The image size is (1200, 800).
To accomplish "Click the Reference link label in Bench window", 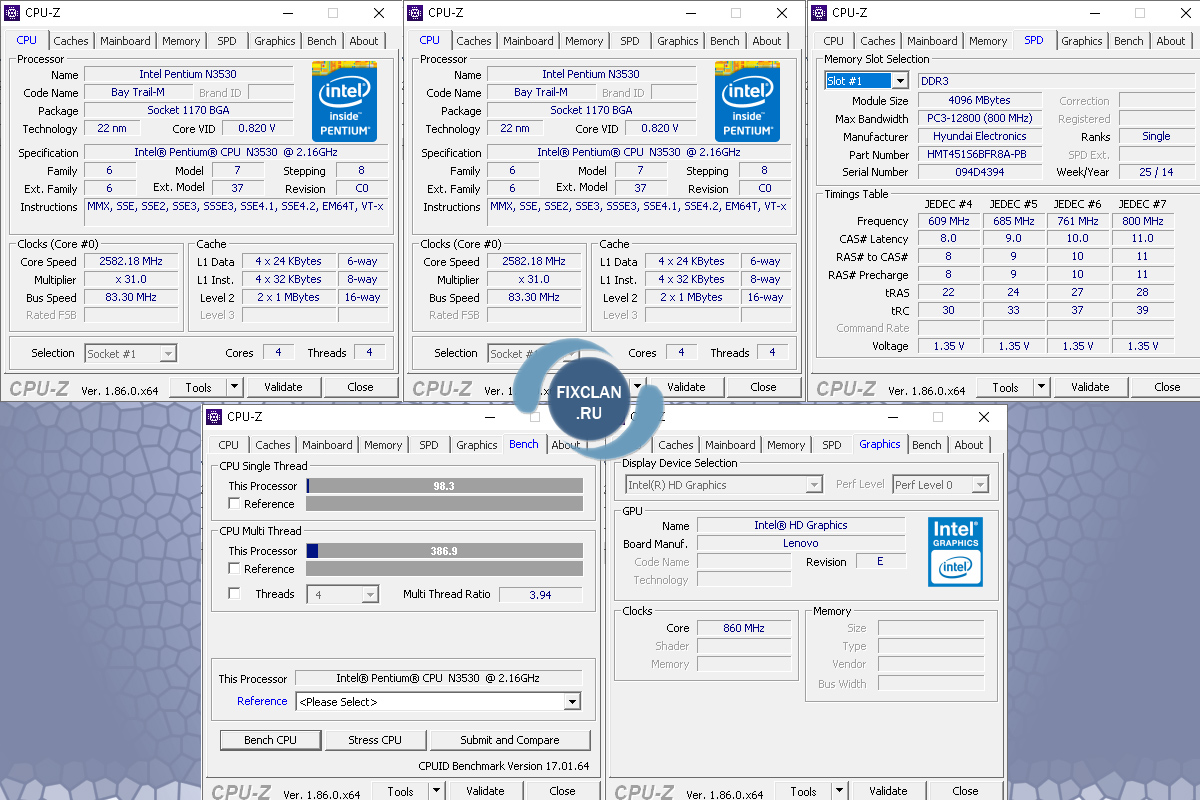I will tap(262, 701).
